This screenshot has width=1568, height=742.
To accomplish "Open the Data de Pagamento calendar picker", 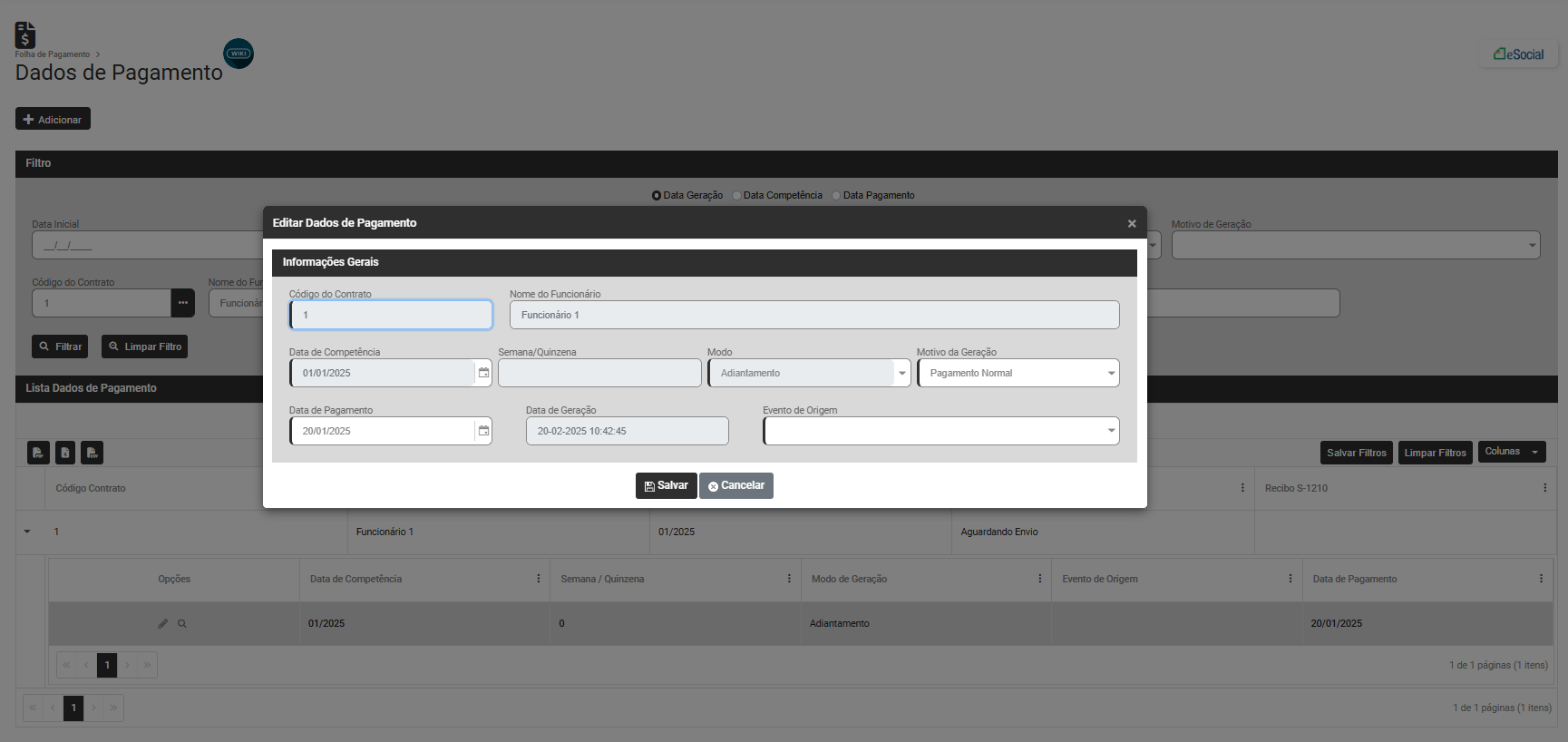I will (483, 431).
